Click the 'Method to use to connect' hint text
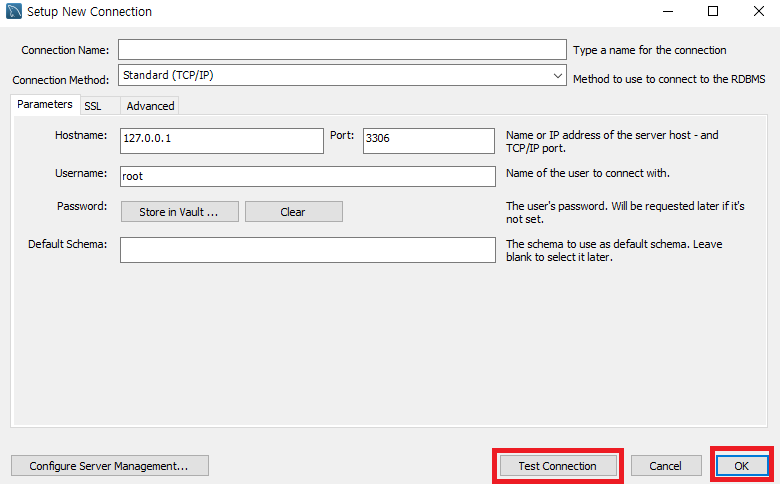This screenshot has height=484, width=780. (x=669, y=79)
